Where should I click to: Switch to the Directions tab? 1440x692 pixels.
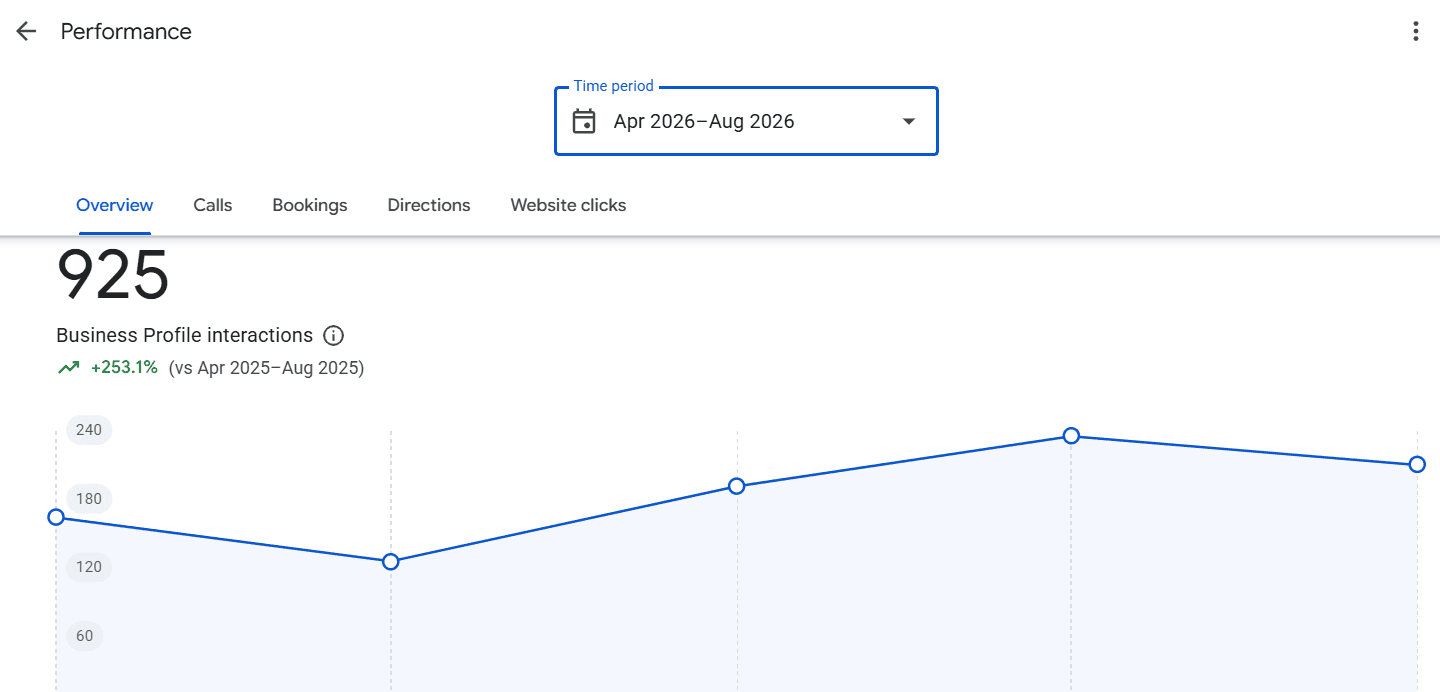[x=429, y=205]
